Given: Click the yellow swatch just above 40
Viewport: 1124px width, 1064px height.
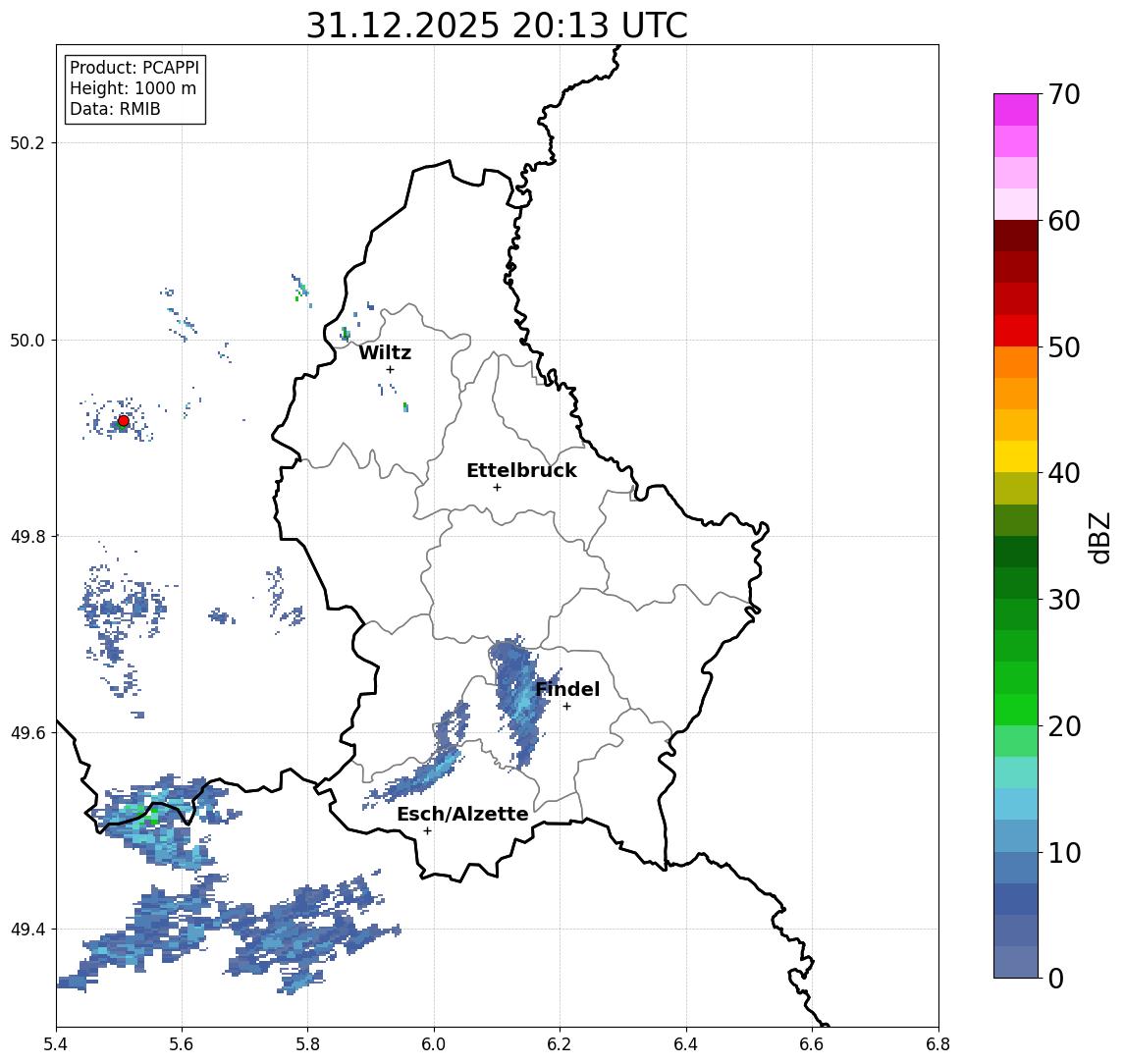Looking at the screenshot, I should [x=1016, y=456].
